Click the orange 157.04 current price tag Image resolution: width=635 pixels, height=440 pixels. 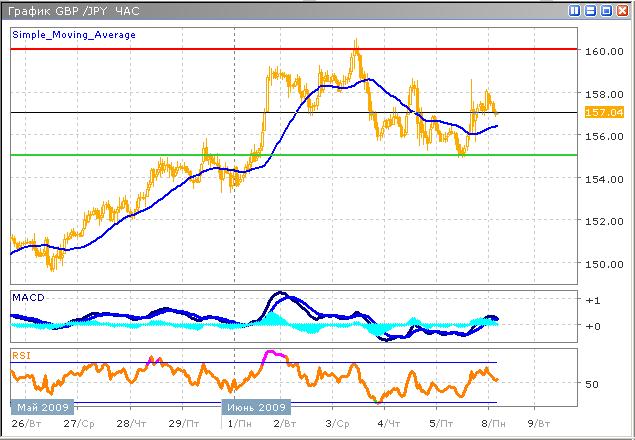point(599,114)
